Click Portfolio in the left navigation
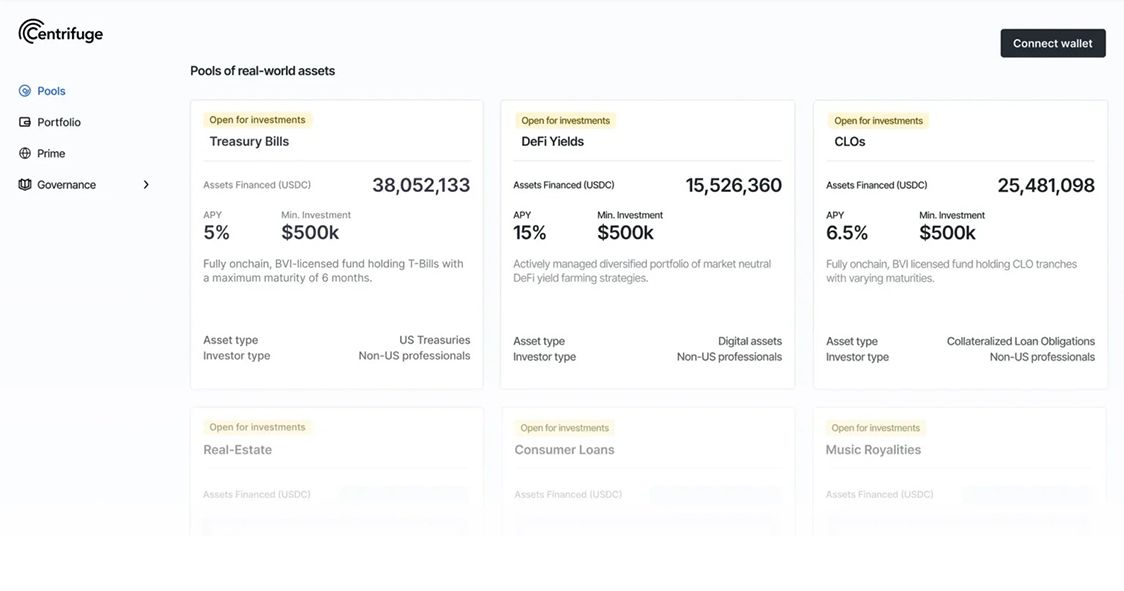 58,121
